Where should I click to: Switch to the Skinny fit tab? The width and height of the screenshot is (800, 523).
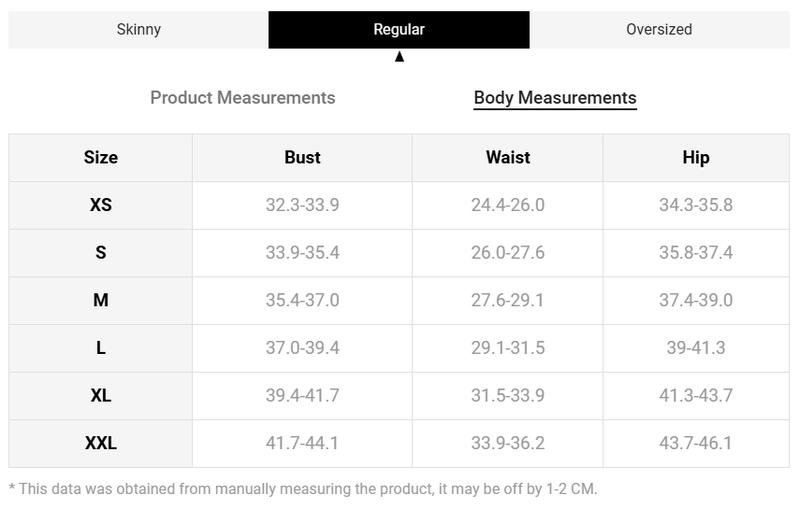coord(138,30)
